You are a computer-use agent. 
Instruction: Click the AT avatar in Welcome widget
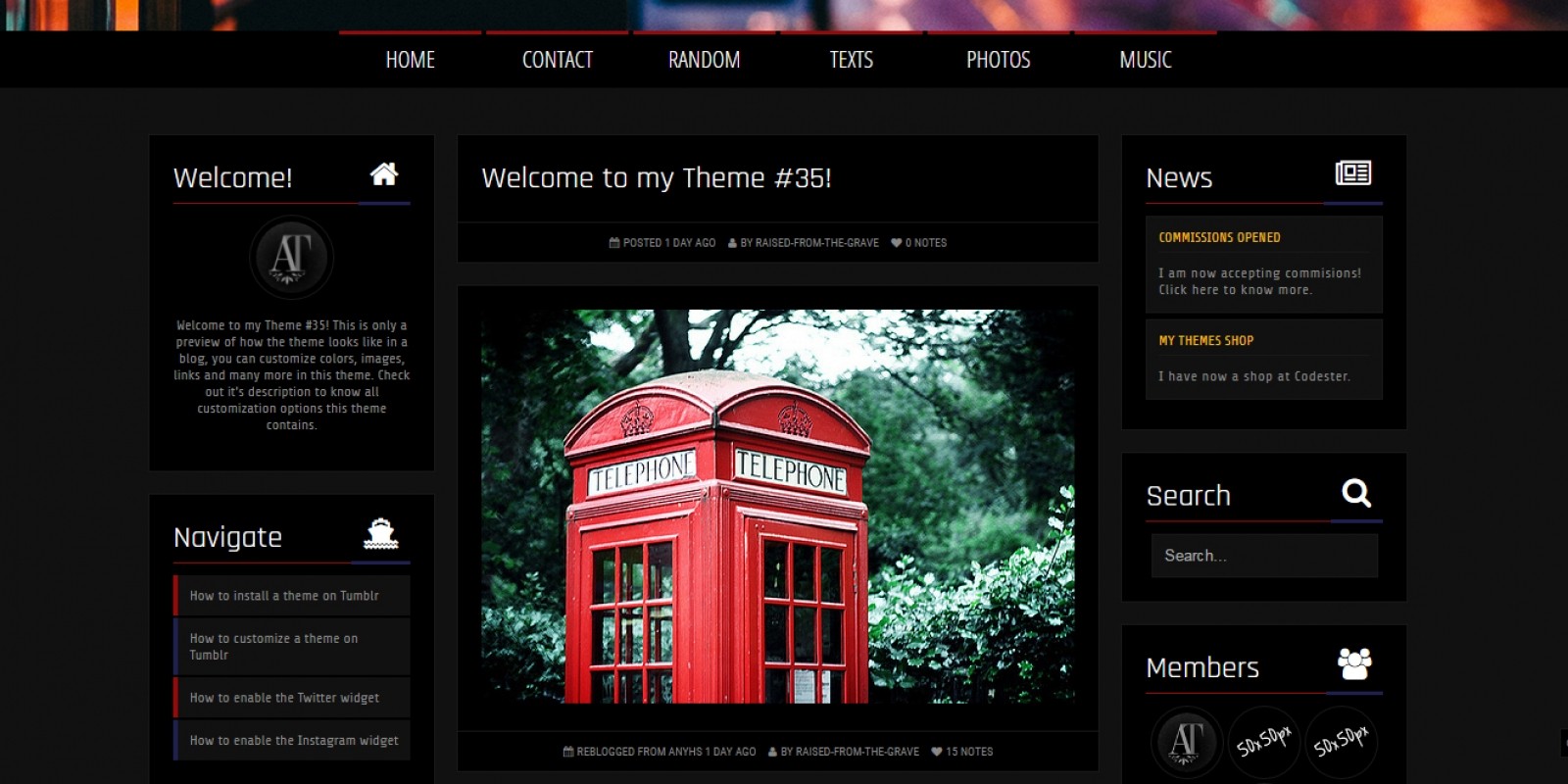coord(292,258)
